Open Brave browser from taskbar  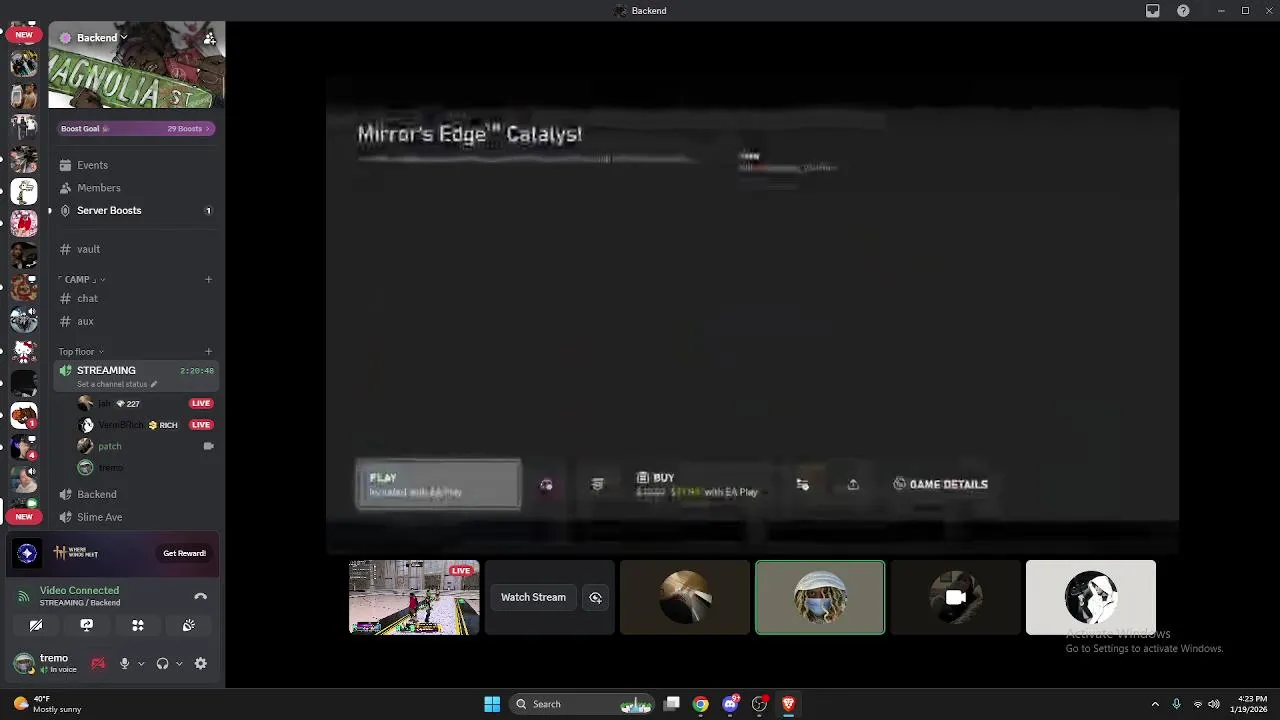point(788,704)
